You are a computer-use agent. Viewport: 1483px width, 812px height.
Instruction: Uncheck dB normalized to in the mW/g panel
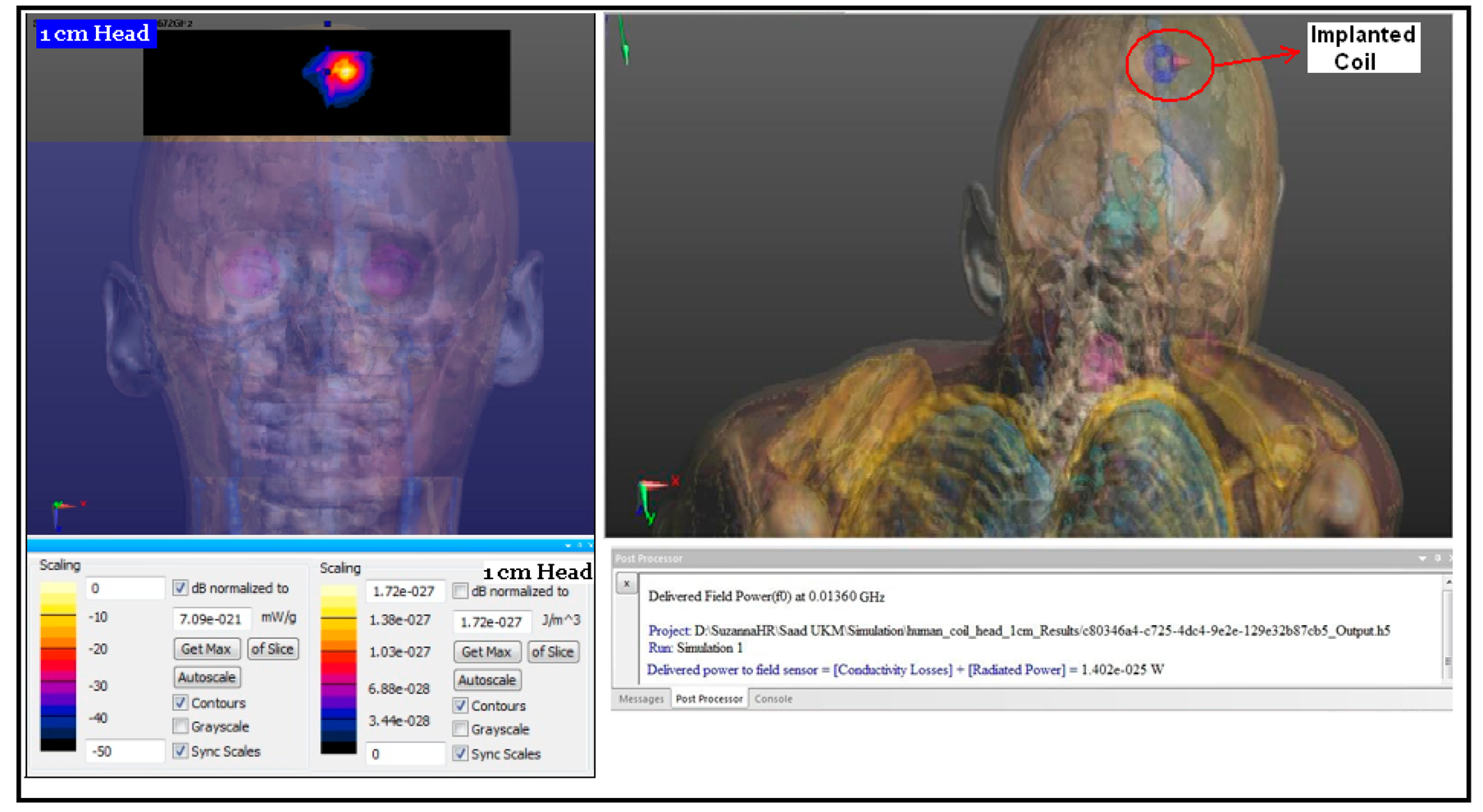click(180, 588)
